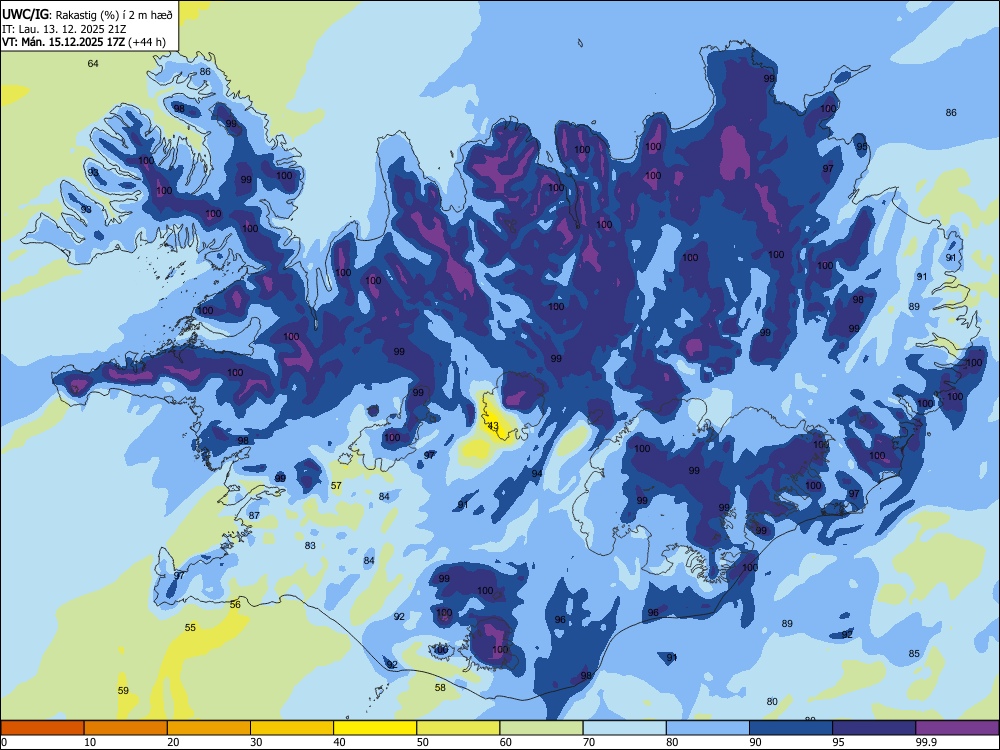Viewport: 1000px width, 750px height.
Task: Click the 30–40 legend color swatch
Action: [x=292, y=728]
